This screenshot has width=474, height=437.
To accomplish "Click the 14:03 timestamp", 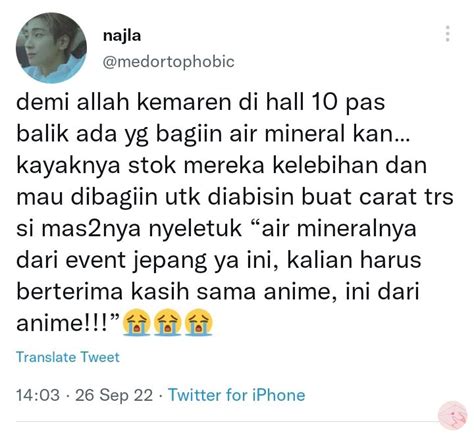I will click(38, 395).
